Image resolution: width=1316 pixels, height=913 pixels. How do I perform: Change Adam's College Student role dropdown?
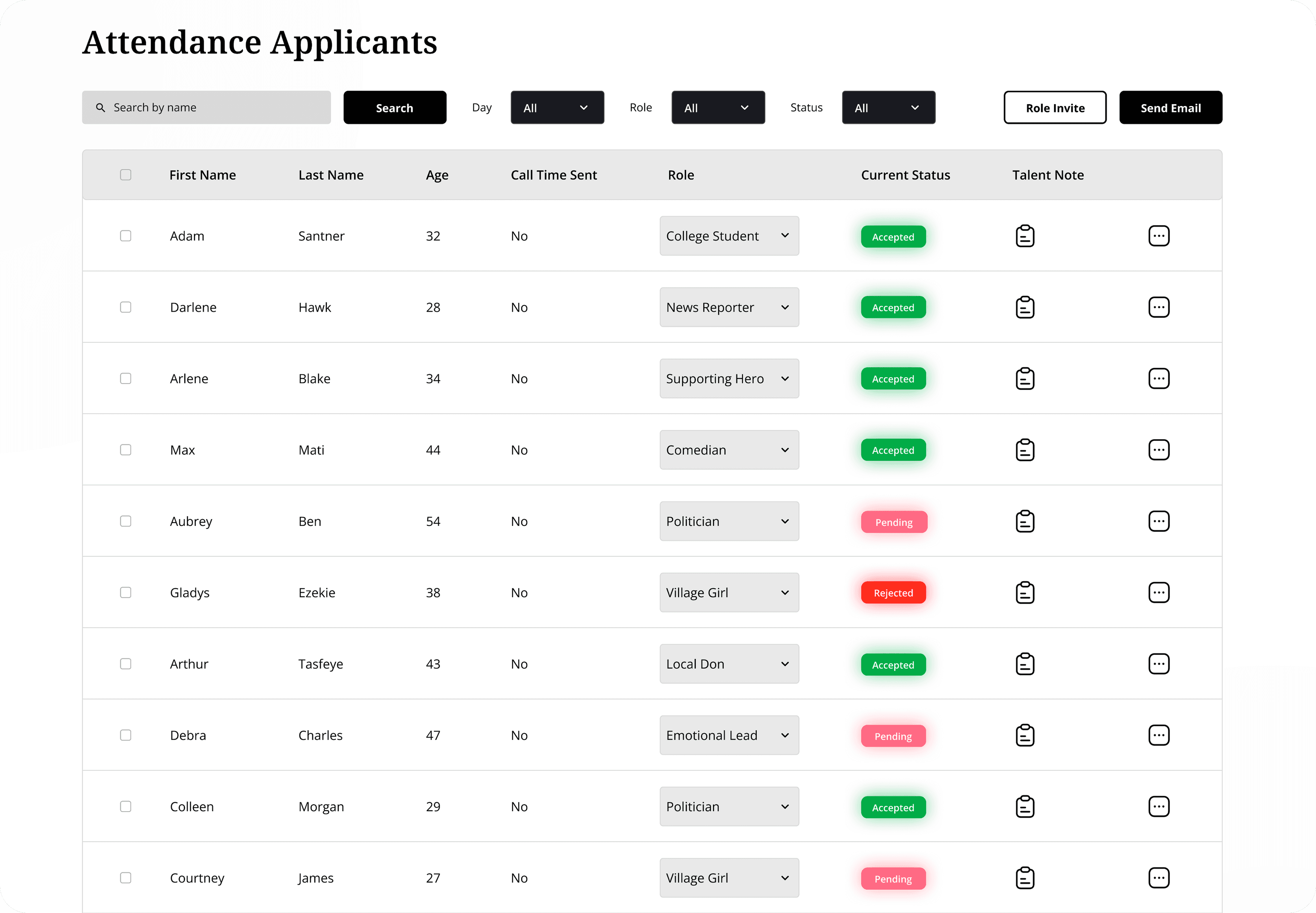tap(728, 236)
